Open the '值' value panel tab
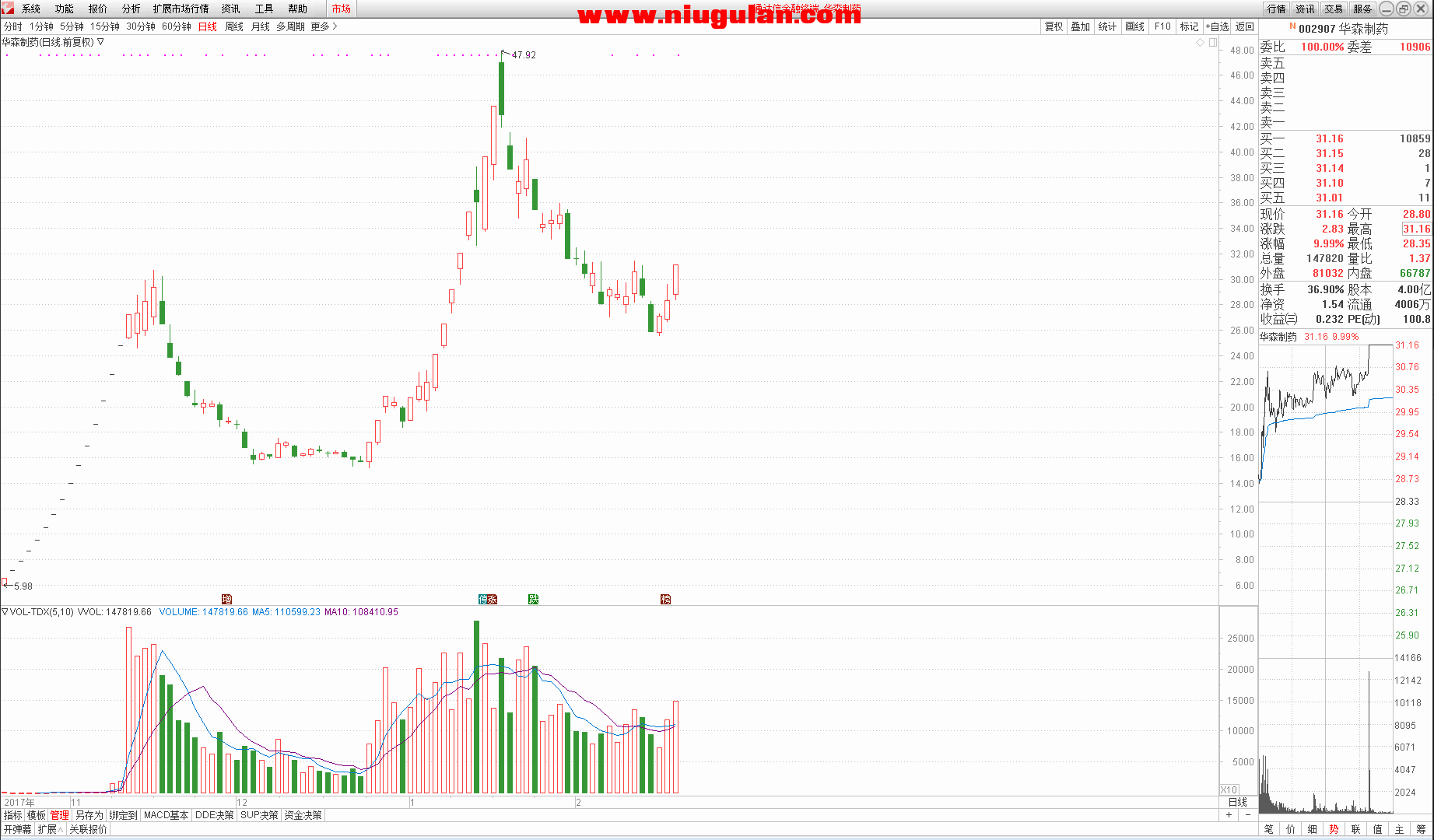Screen dimensions: 1434x840 click(x=1378, y=829)
